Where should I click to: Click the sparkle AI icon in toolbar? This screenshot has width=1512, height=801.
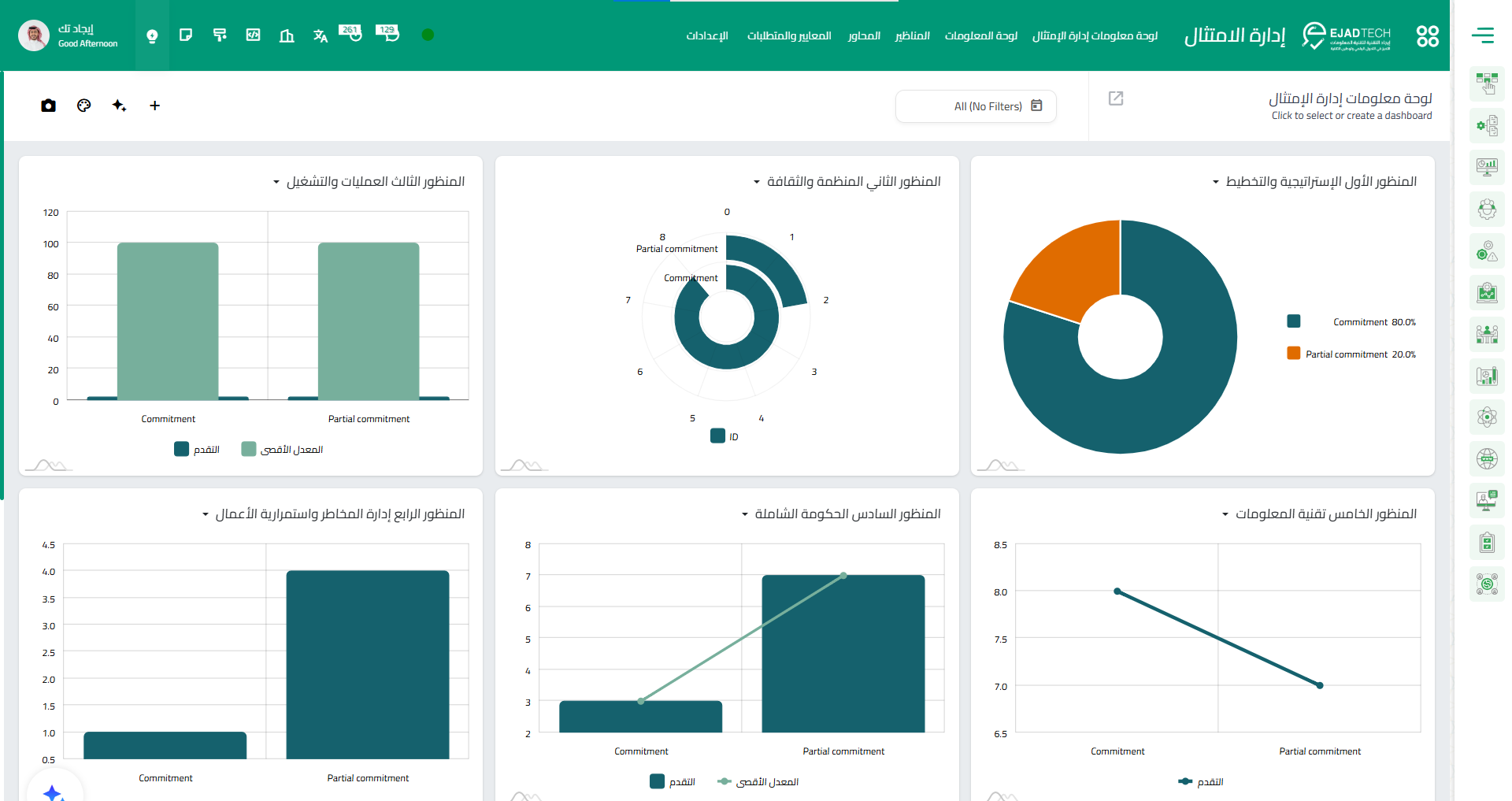119,106
